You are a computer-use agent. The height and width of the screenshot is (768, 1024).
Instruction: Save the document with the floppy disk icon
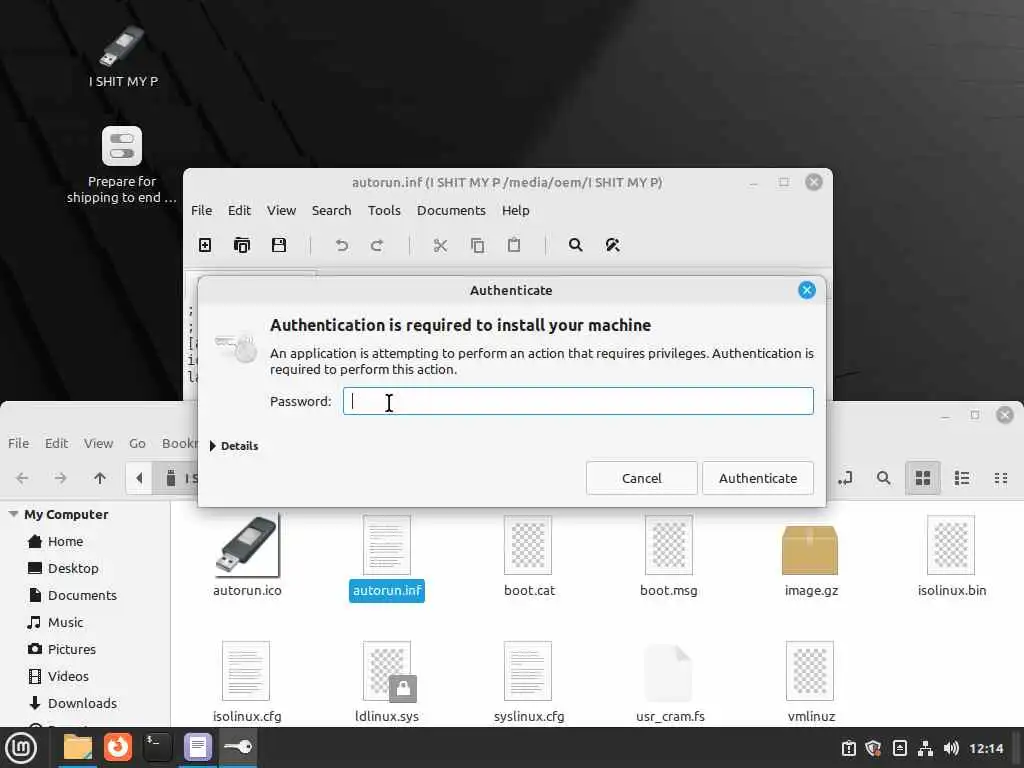click(x=279, y=245)
